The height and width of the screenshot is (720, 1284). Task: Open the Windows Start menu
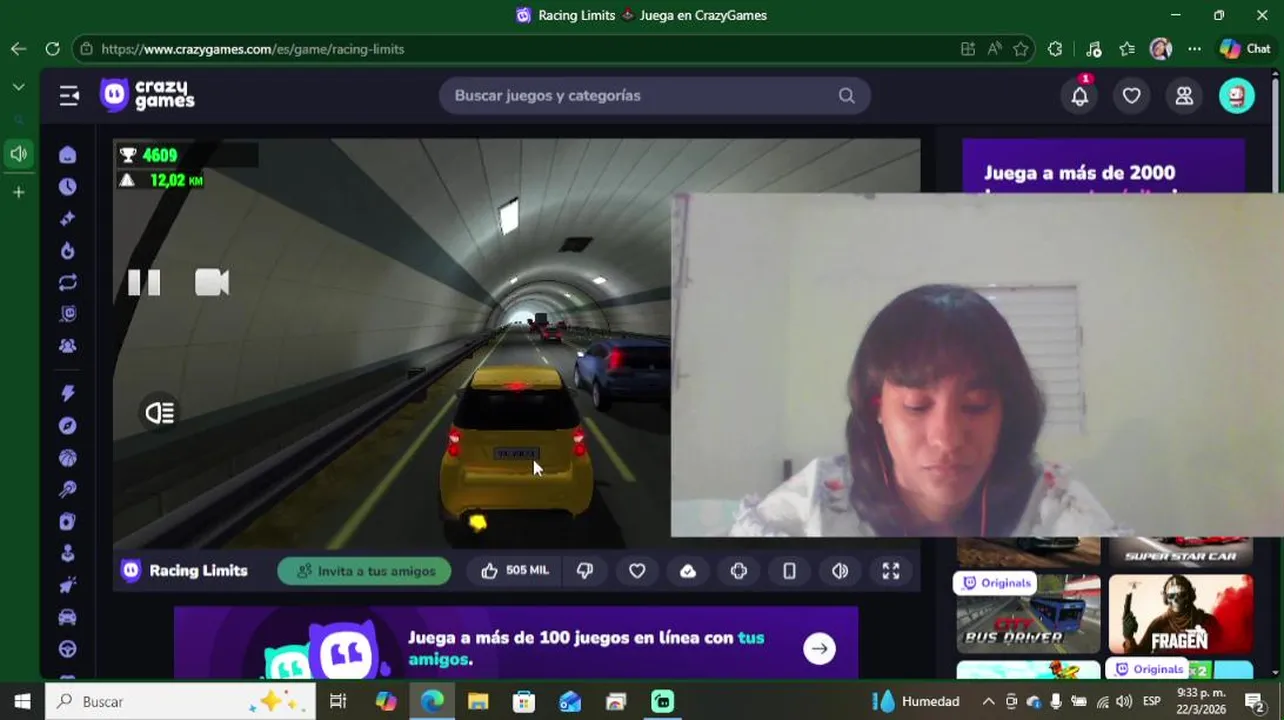tap(22, 701)
